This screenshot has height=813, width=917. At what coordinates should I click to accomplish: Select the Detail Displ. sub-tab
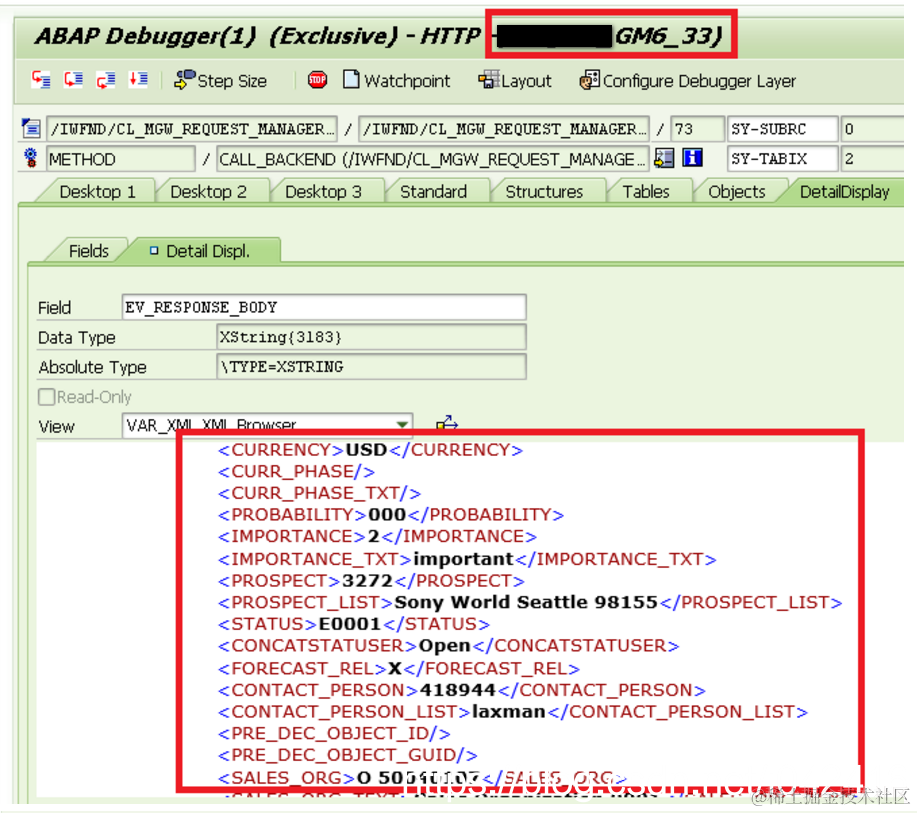(207, 252)
